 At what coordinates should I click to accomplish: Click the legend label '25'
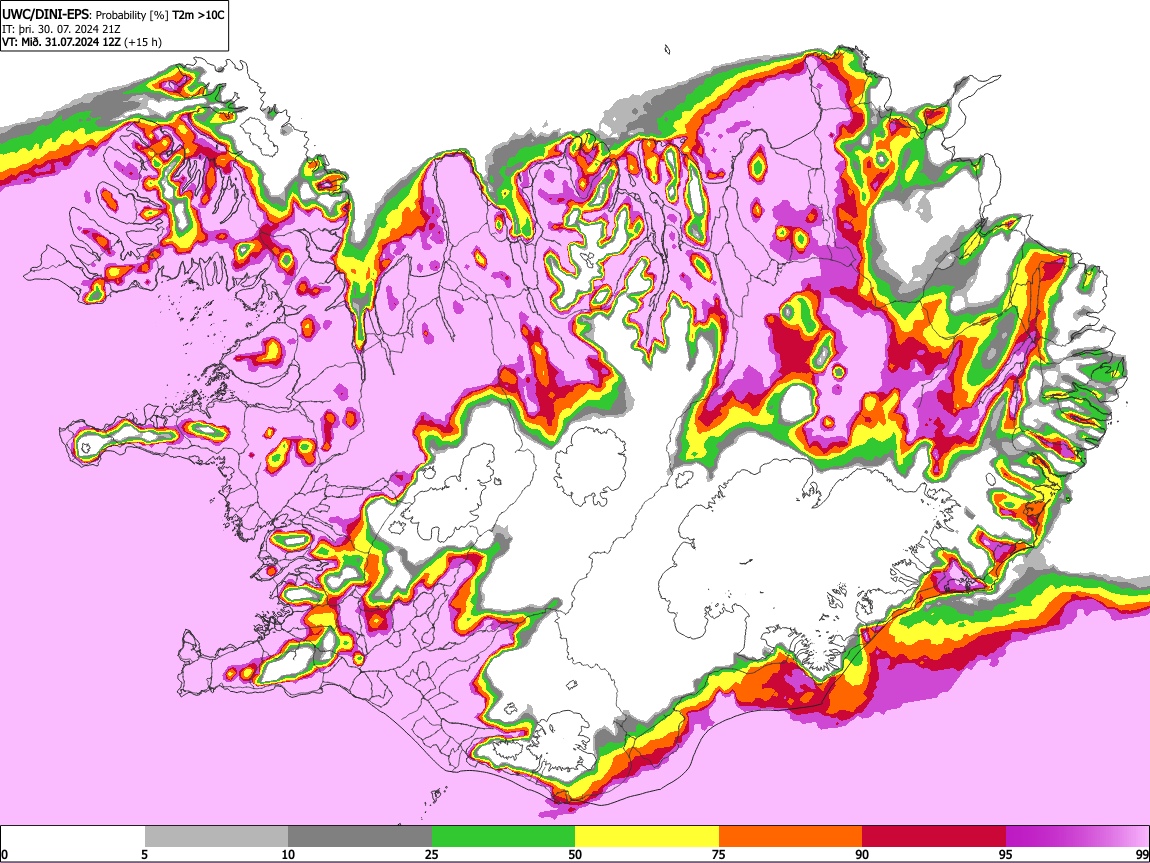(432, 854)
